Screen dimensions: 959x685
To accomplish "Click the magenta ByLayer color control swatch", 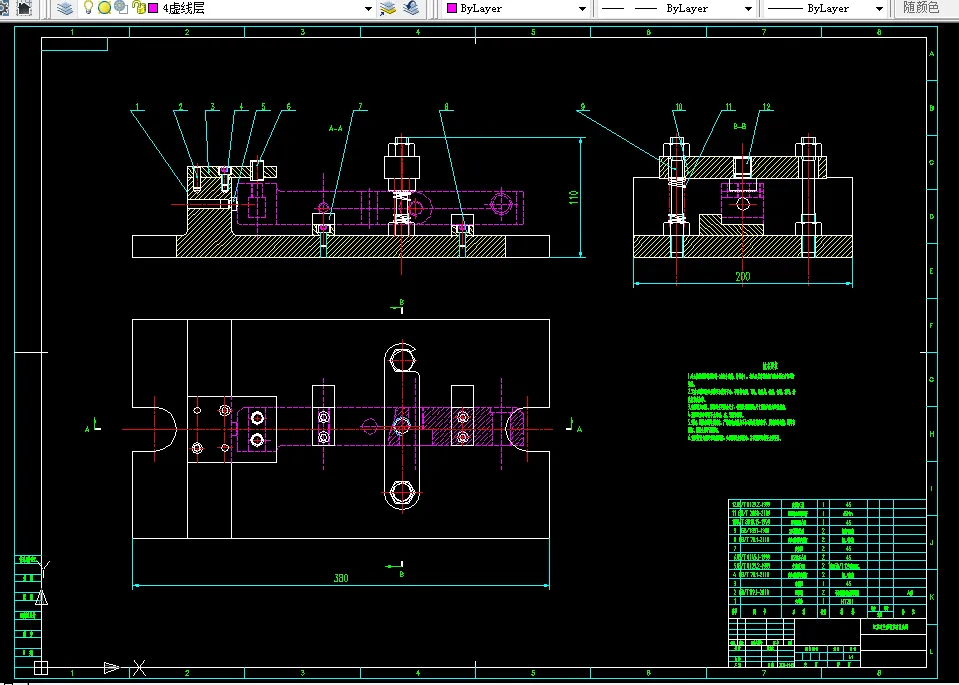I will click(452, 9).
